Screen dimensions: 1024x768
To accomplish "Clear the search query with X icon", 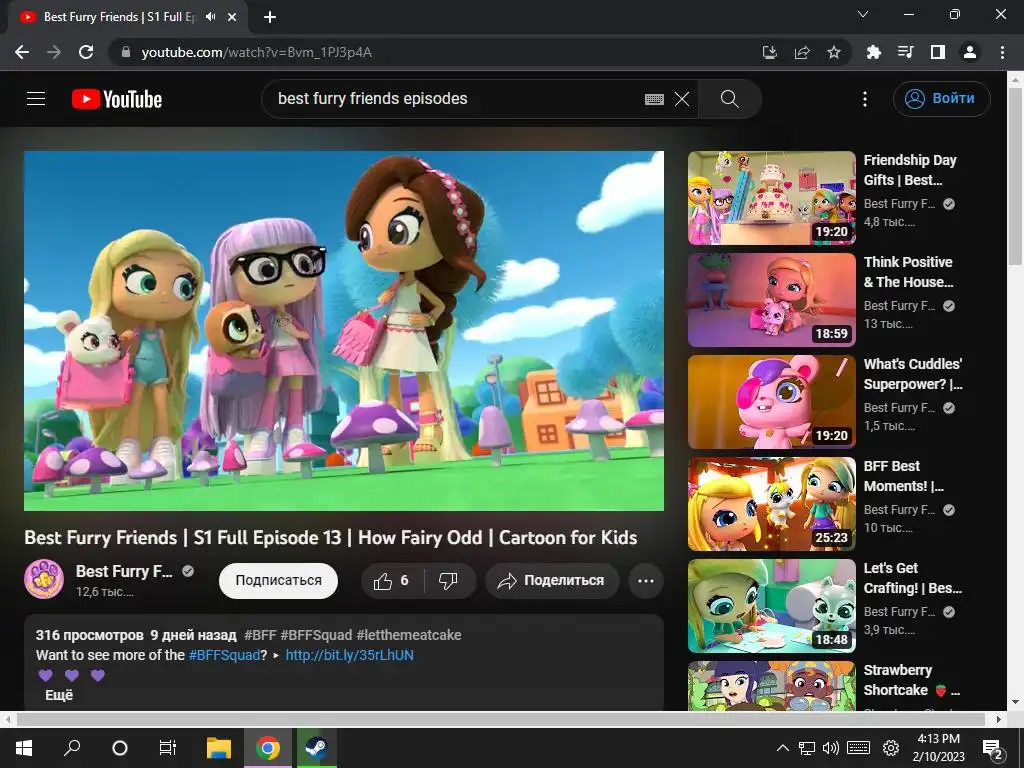I will point(682,99).
